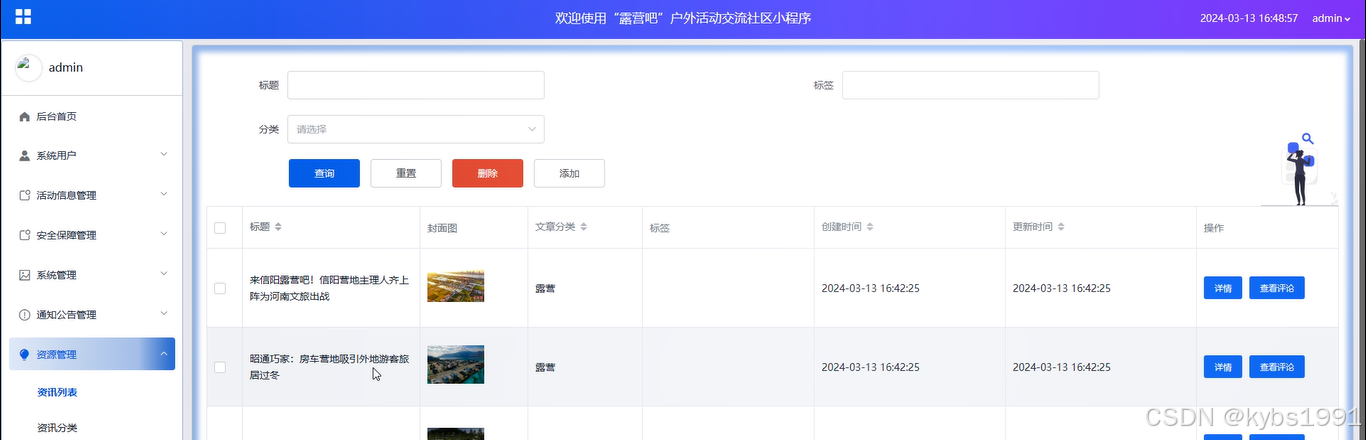Image resolution: width=1366 pixels, height=440 pixels.
Task: Click the 活动信息管理 menu item
Action: (91, 196)
